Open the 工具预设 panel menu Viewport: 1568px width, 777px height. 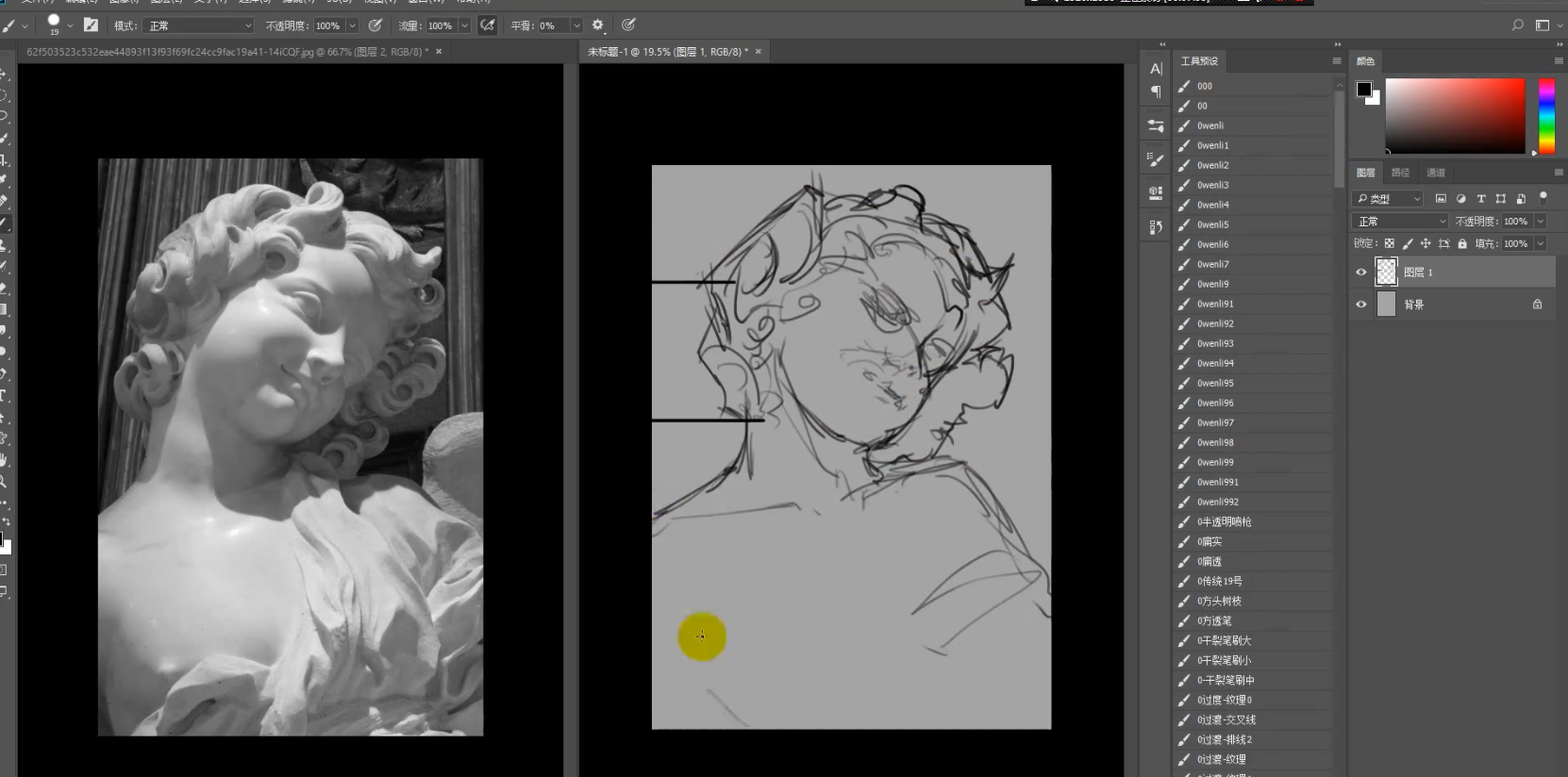[x=1336, y=61]
